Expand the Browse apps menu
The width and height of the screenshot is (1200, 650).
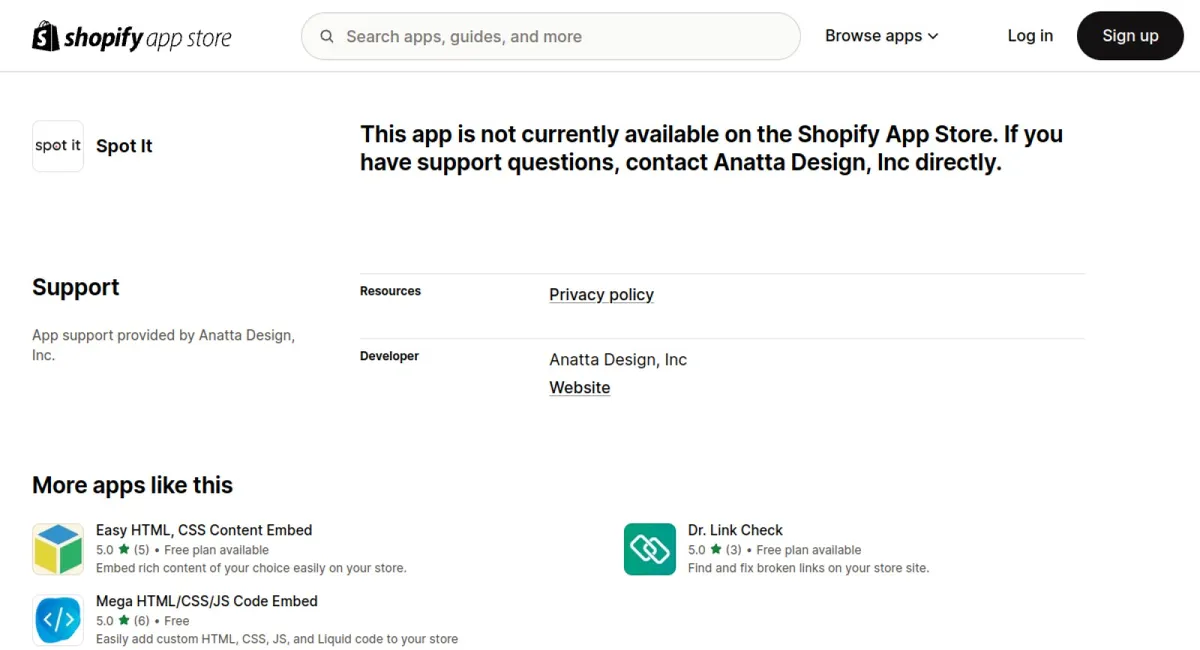pyautogui.click(x=882, y=36)
